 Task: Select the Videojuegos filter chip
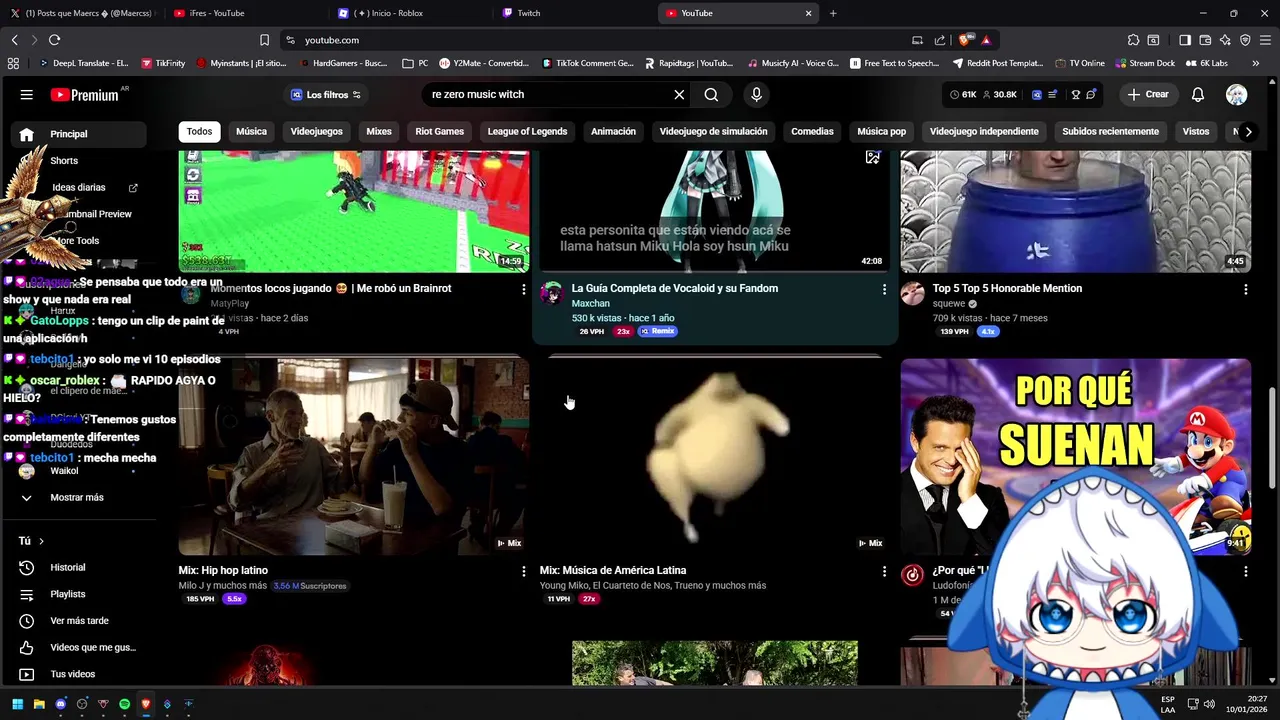pyautogui.click(x=316, y=131)
